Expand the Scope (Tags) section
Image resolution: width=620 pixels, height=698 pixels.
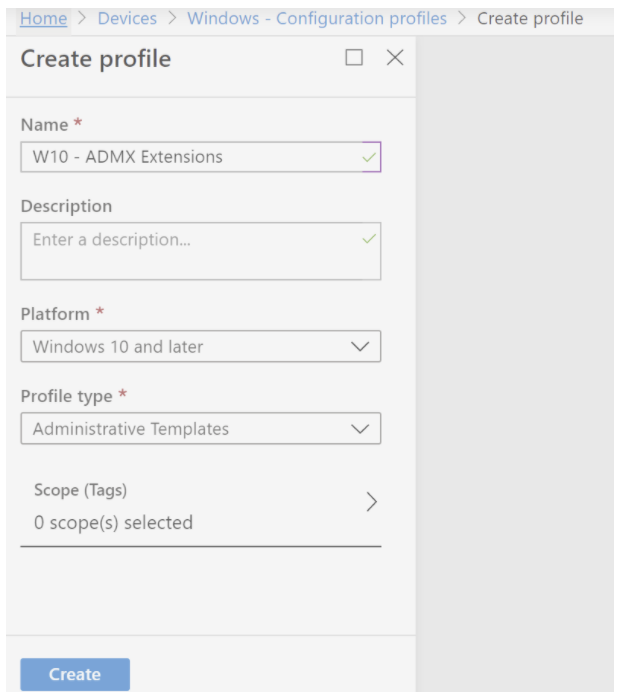pos(200,506)
